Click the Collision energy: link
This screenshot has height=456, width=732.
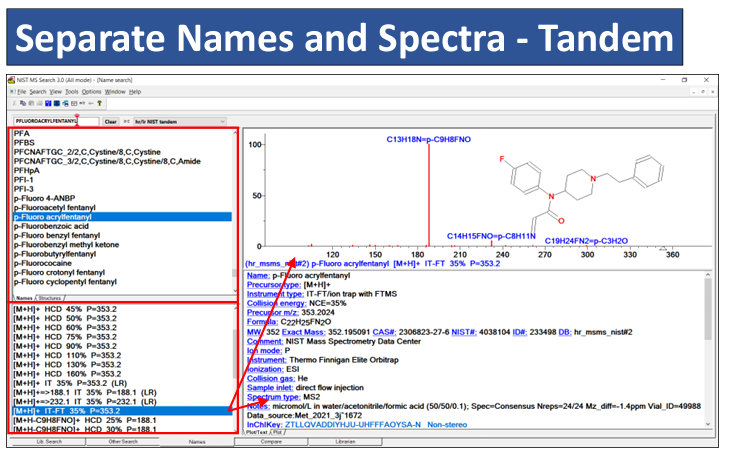pos(277,303)
